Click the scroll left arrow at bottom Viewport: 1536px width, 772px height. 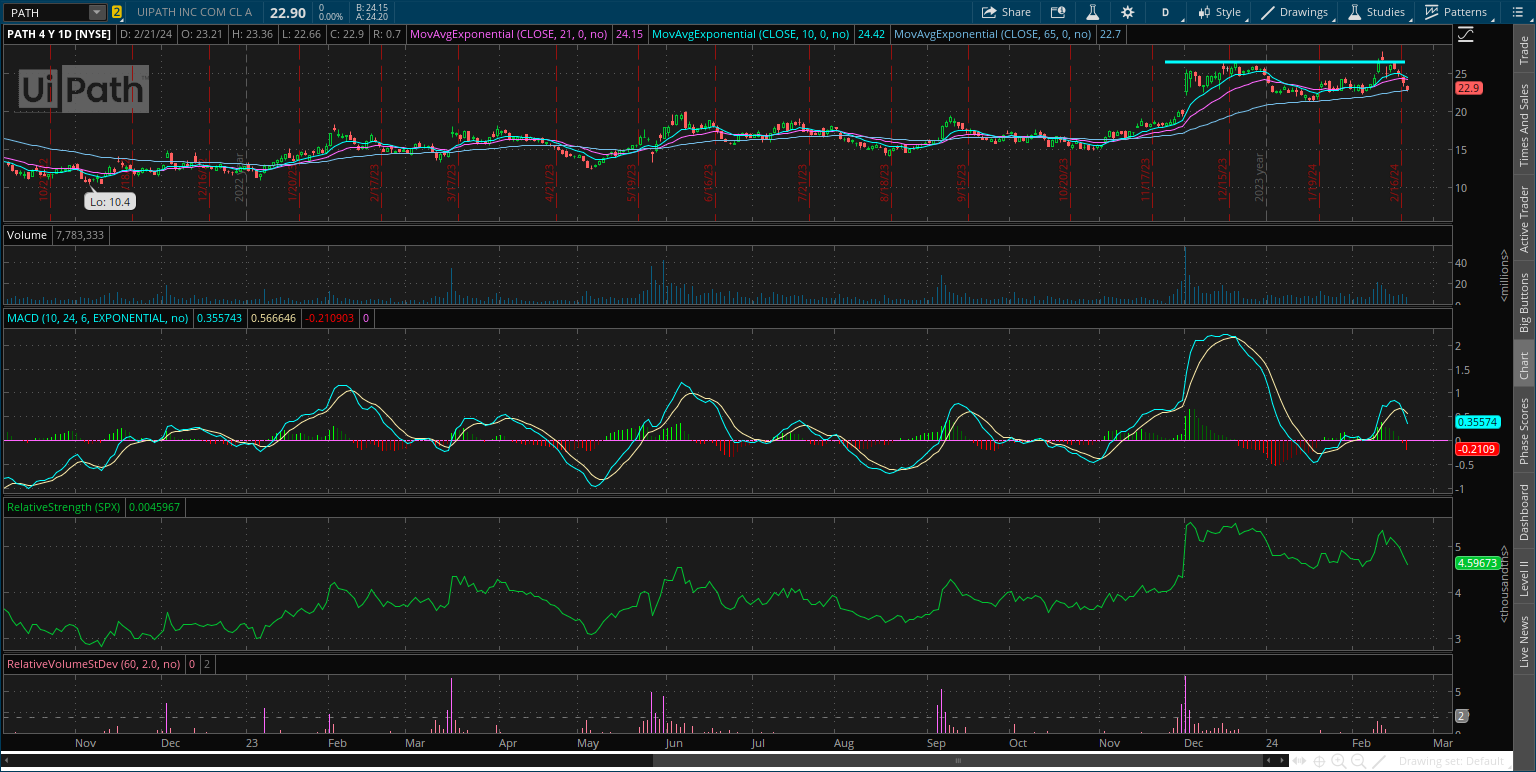[1269, 761]
